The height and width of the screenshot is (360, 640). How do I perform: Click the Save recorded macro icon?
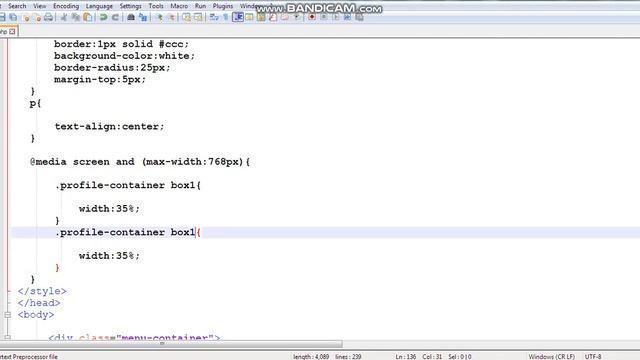click(x=359, y=17)
